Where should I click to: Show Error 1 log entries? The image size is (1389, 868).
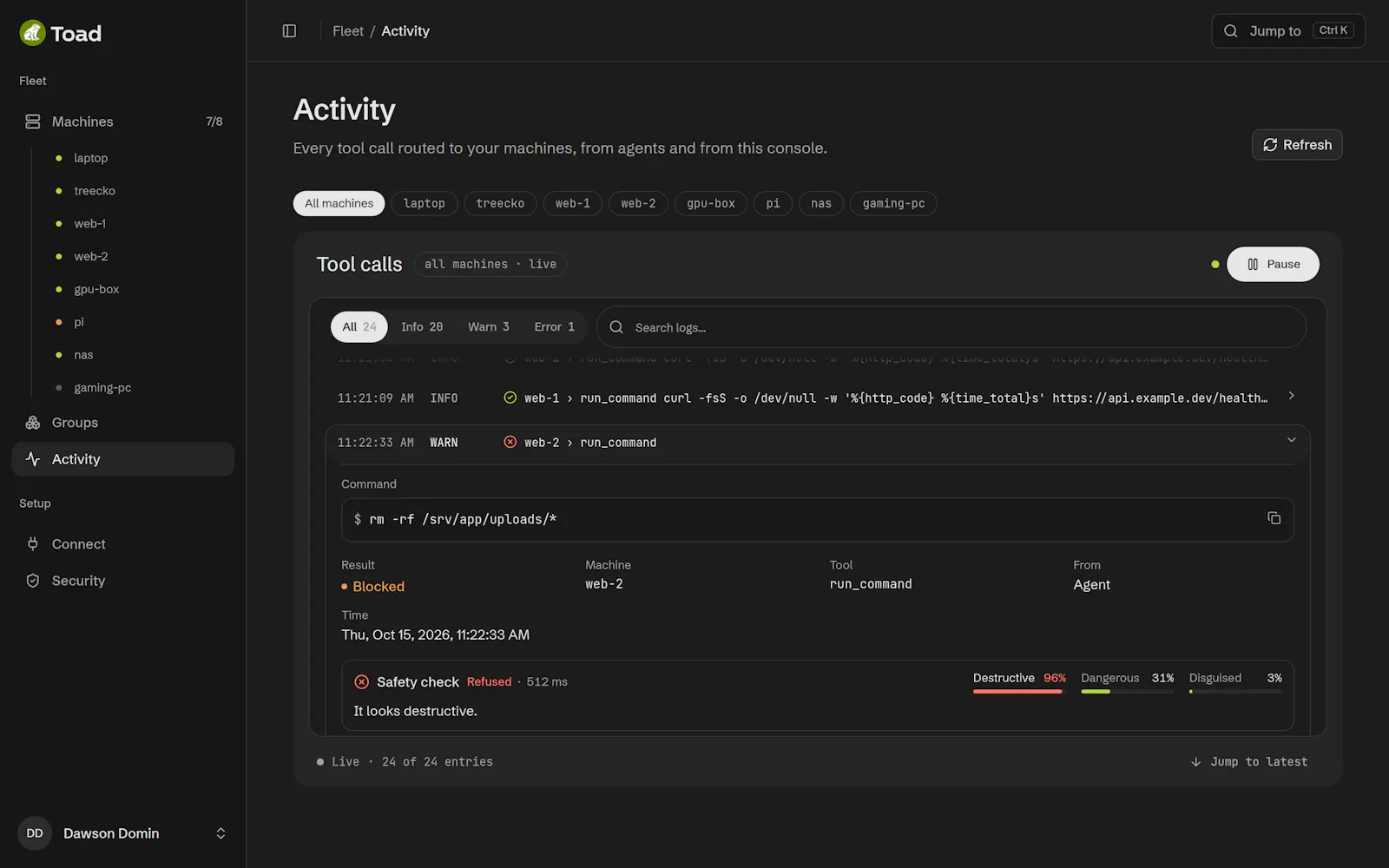pyautogui.click(x=554, y=327)
